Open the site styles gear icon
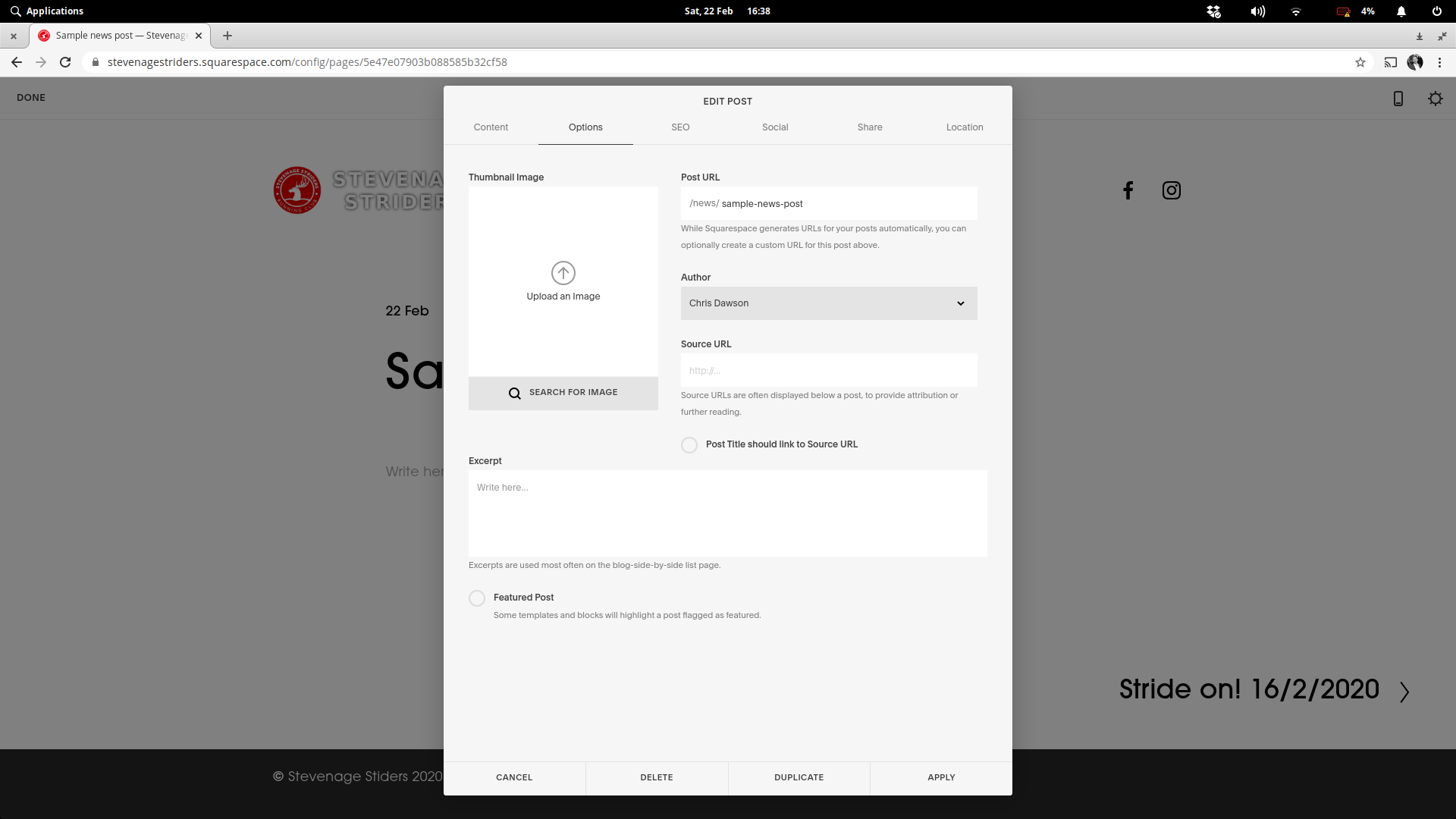 pyautogui.click(x=1436, y=99)
